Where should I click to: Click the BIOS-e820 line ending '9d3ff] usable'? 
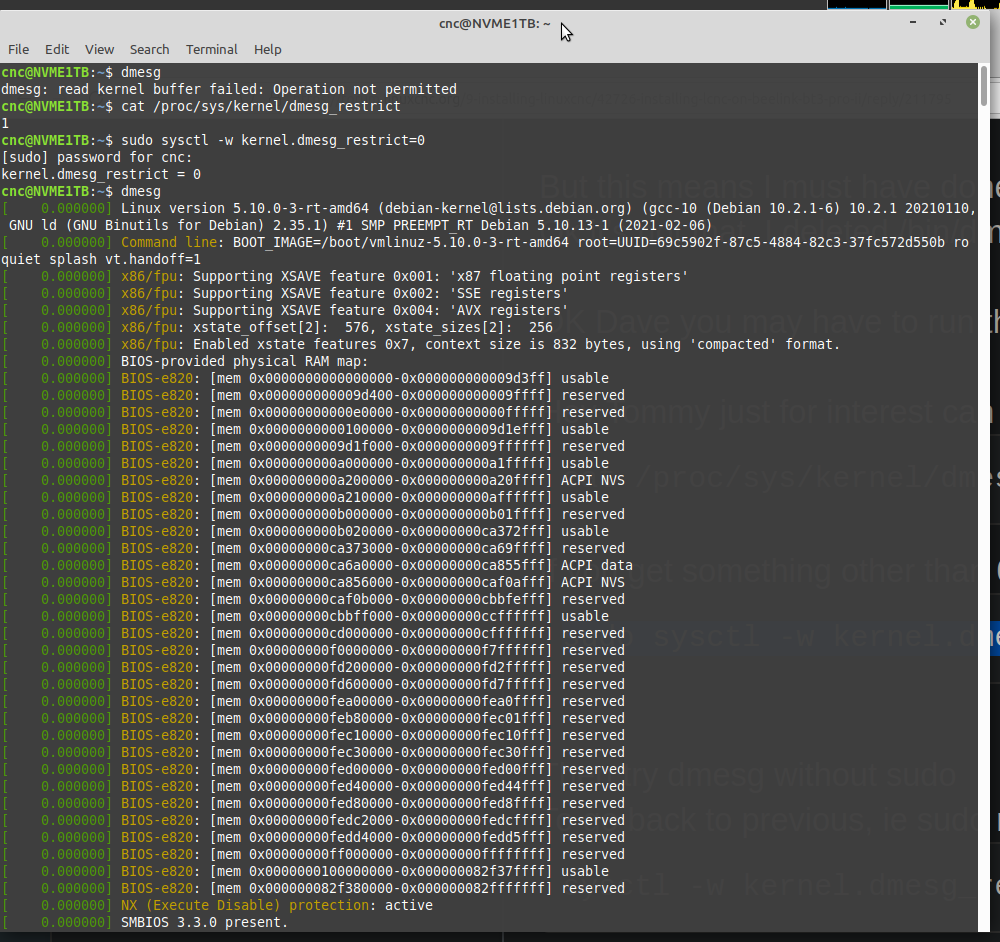click(x=305, y=378)
